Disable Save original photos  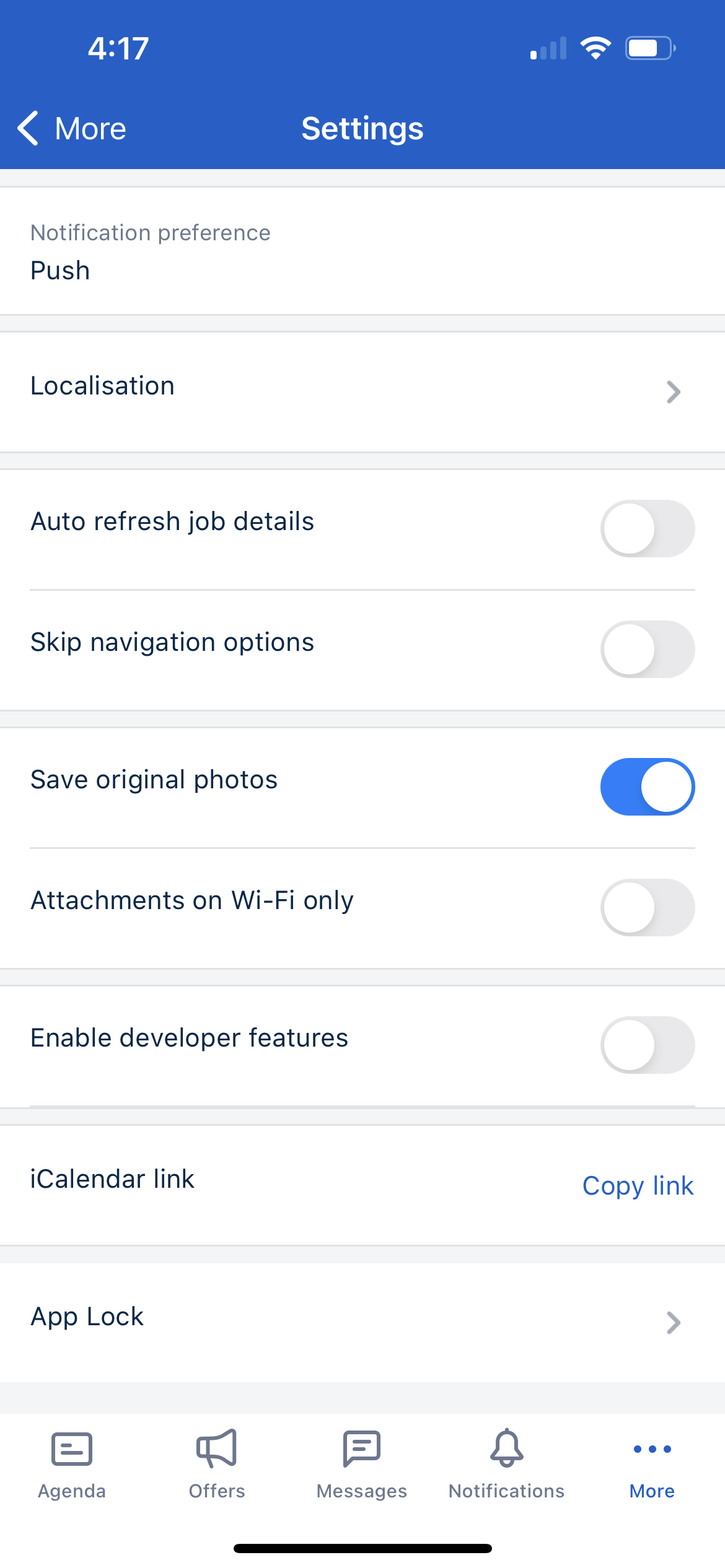point(648,786)
